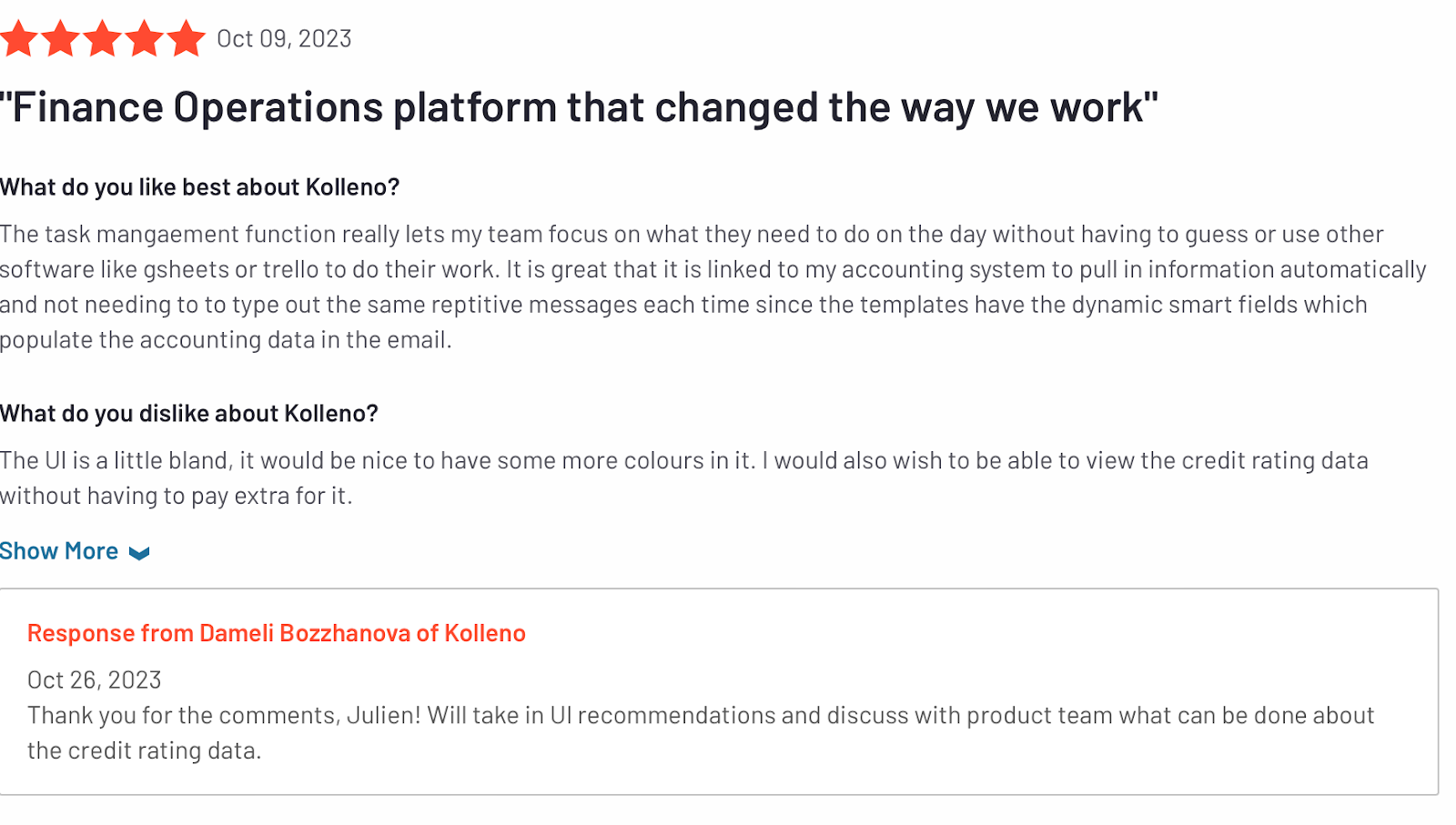Image resolution: width=1456 pixels, height=825 pixels.
Task: Click the 'What do you like best about Kolleno?' heading
Action: tap(200, 187)
